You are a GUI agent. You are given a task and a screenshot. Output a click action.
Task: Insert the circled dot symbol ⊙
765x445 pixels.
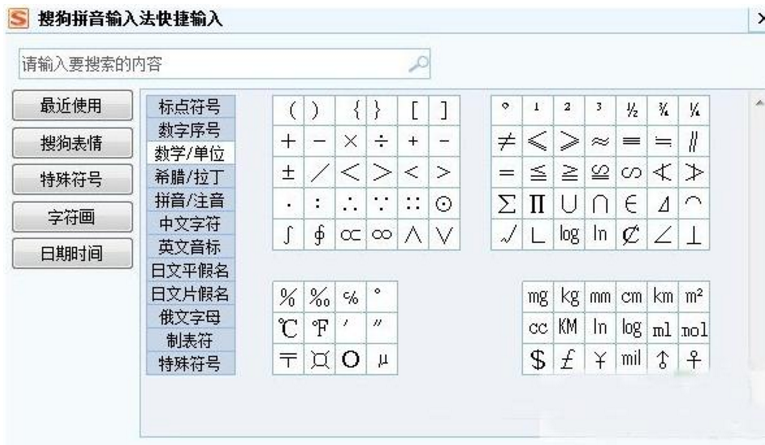point(443,203)
